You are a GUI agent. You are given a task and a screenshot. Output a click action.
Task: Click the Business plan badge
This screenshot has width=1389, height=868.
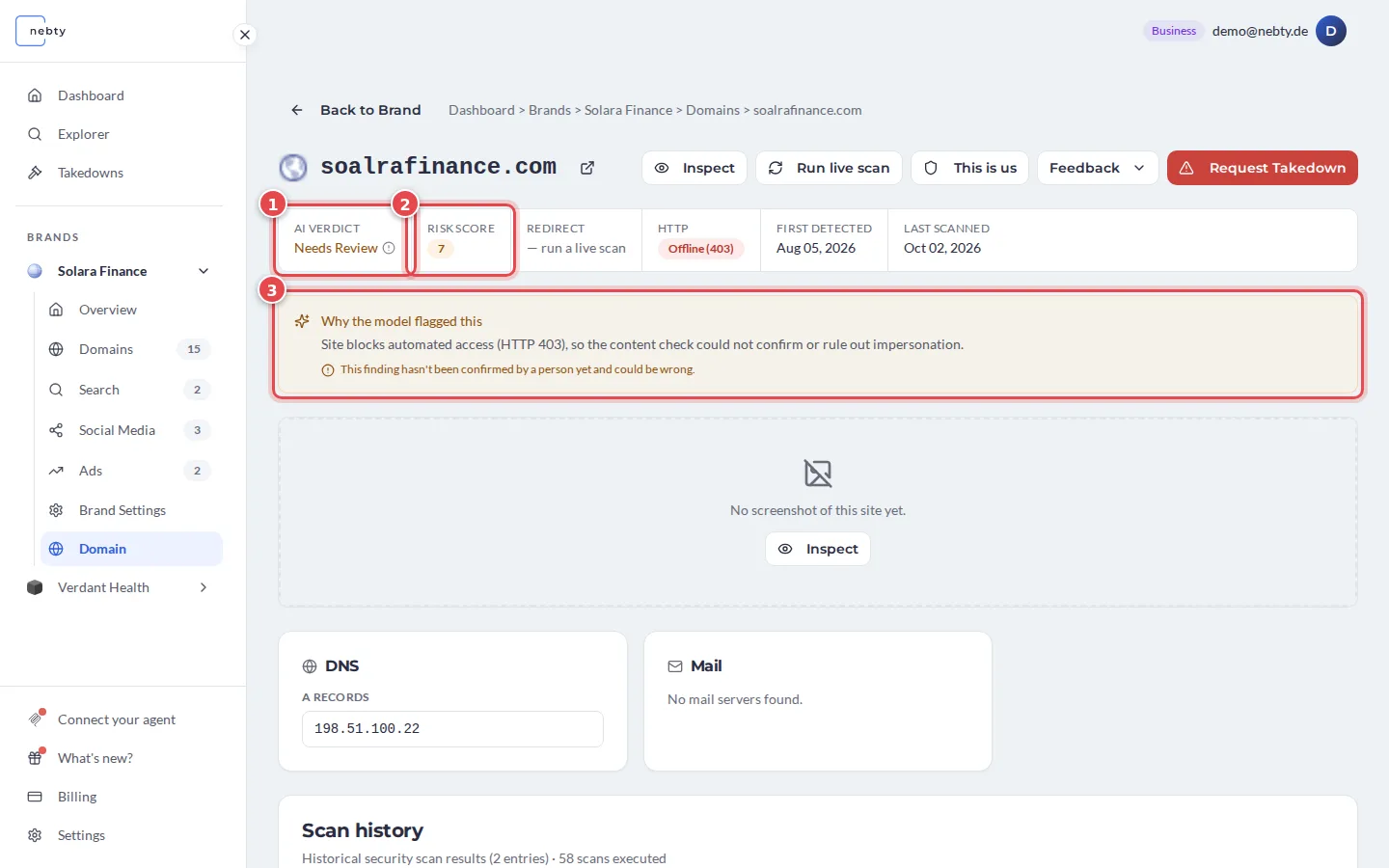click(1174, 31)
